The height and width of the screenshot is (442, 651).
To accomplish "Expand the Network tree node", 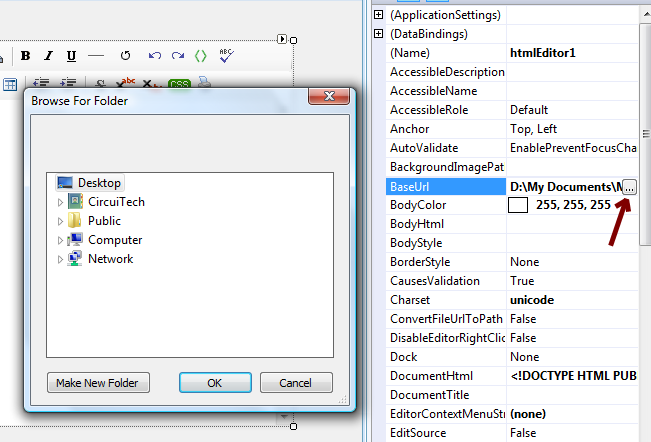I will tap(60, 259).
